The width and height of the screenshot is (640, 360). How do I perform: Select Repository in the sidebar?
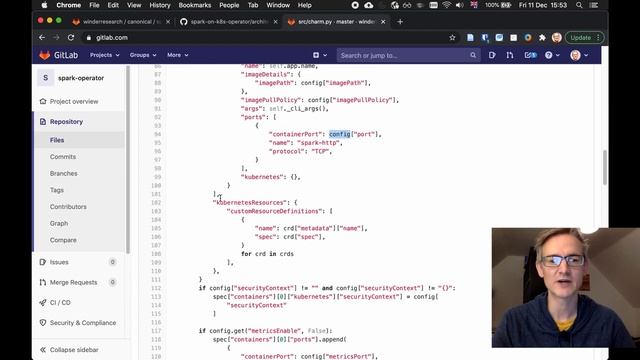pos(66,122)
